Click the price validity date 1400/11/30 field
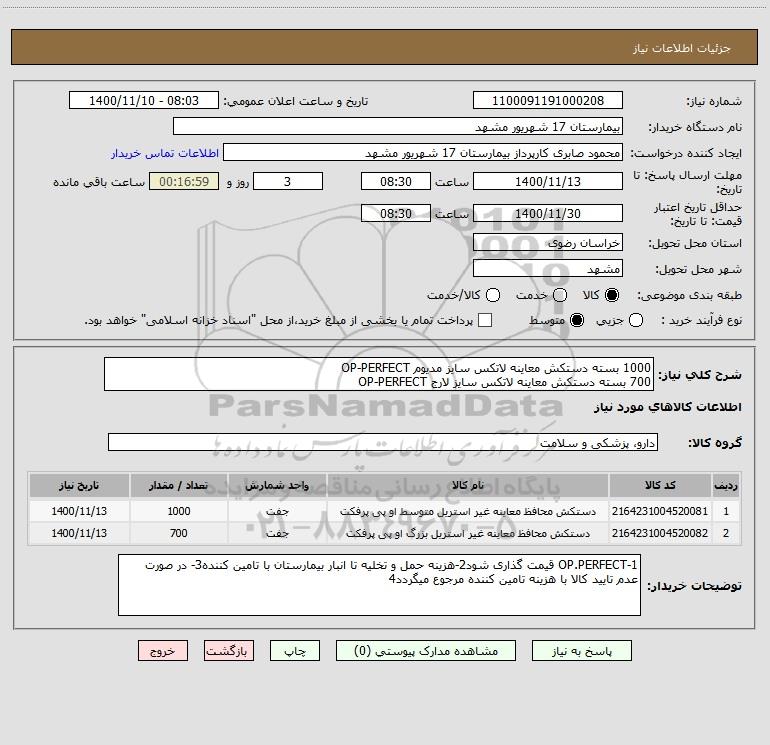770x745 pixels. (548, 213)
